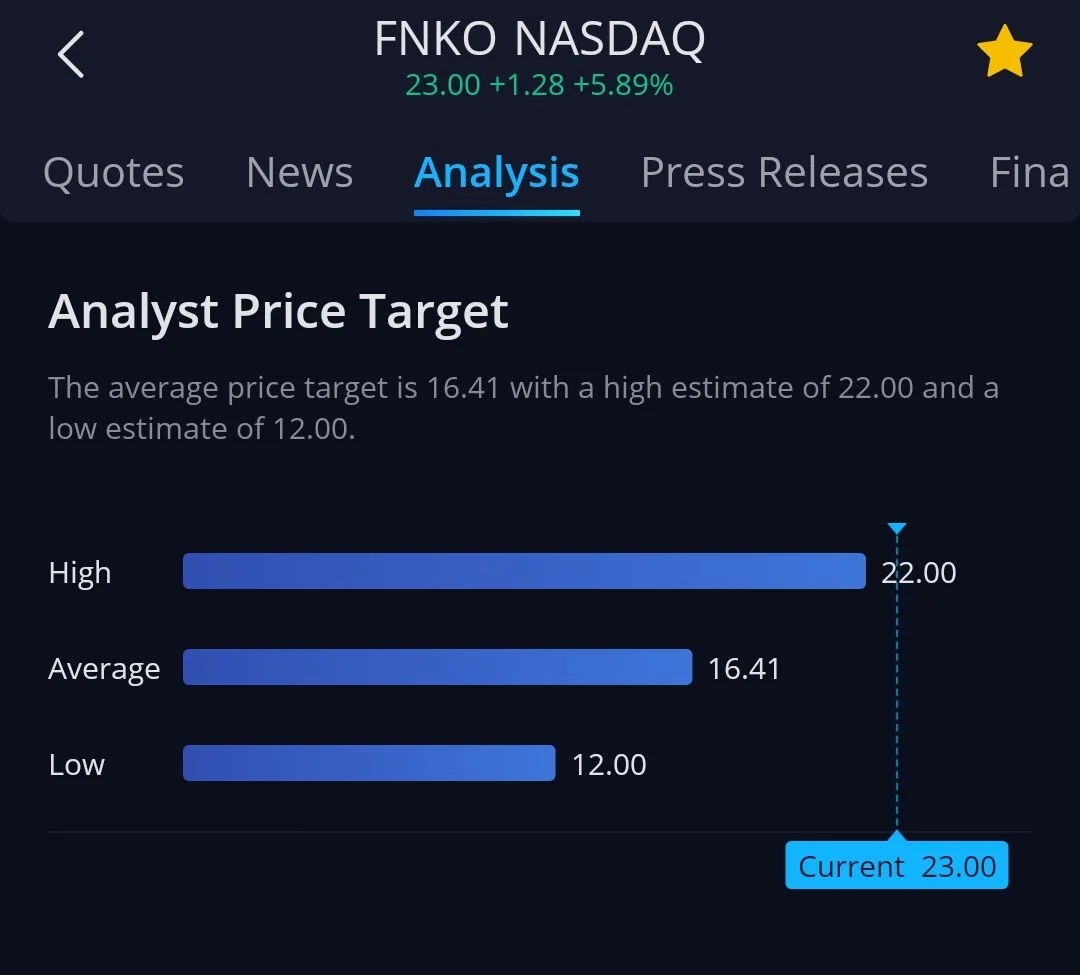Open the Quotes tab
The image size is (1080, 975).
[114, 172]
